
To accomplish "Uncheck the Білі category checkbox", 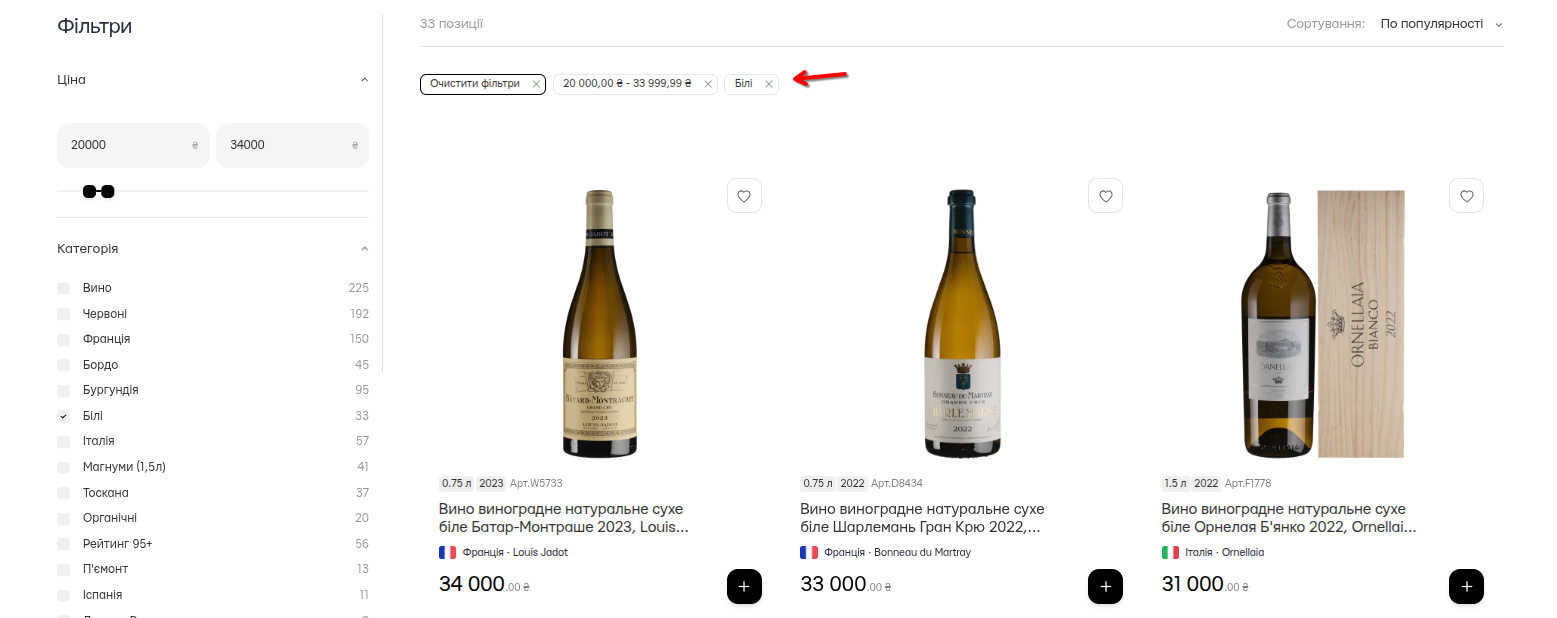I will (64, 416).
